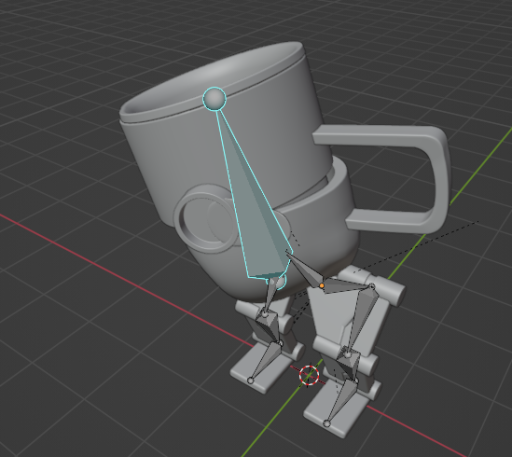Select the left leg's foot bone
The image size is (512, 457).
click(265, 361)
